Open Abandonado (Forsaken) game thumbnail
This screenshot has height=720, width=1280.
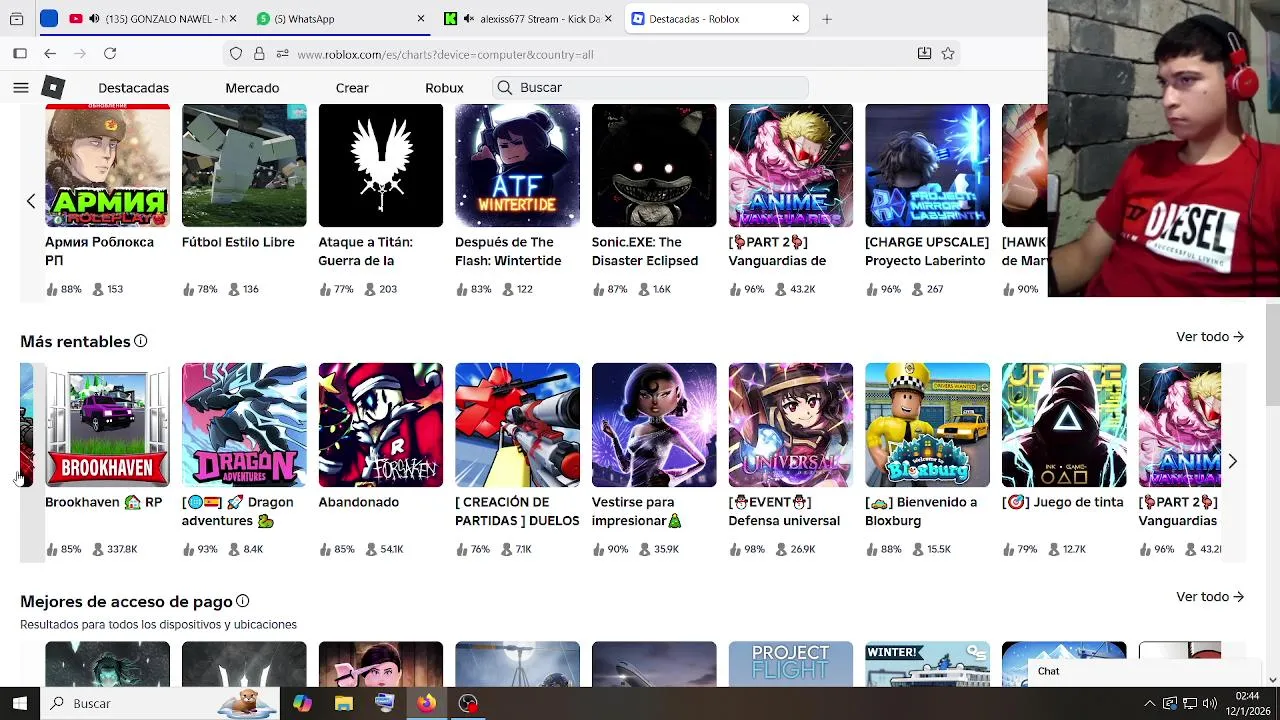click(x=380, y=425)
